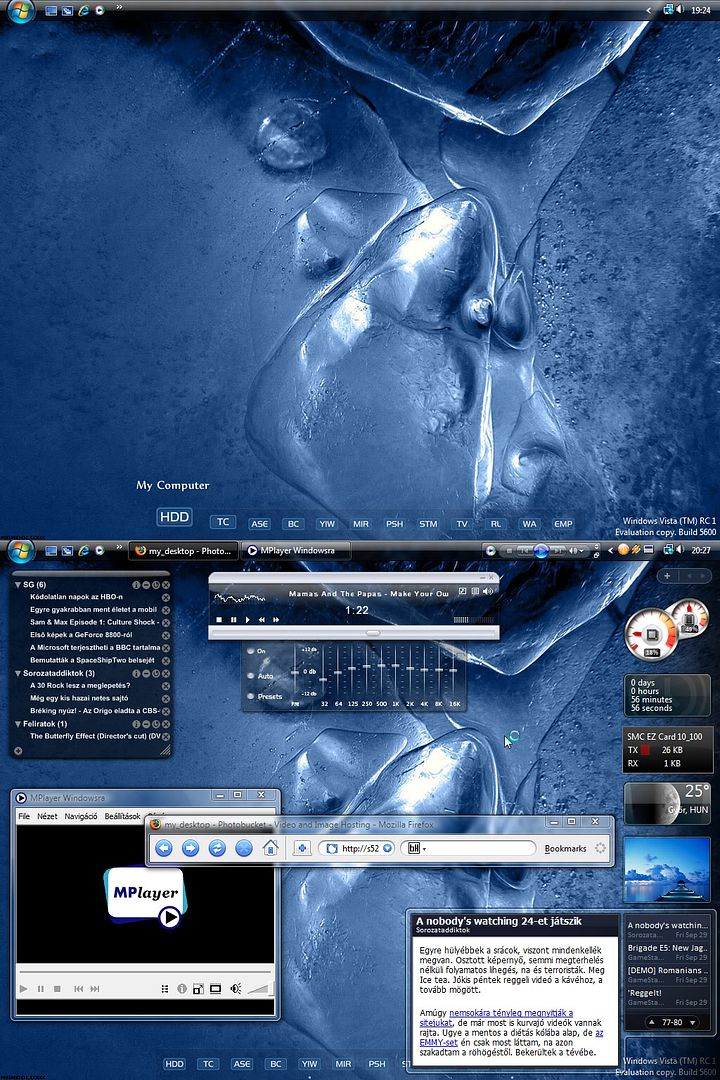Enable the equalizer Auto option
Image resolution: width=720 pixels, height=1080 pixels.
click(x=250, y=676)
